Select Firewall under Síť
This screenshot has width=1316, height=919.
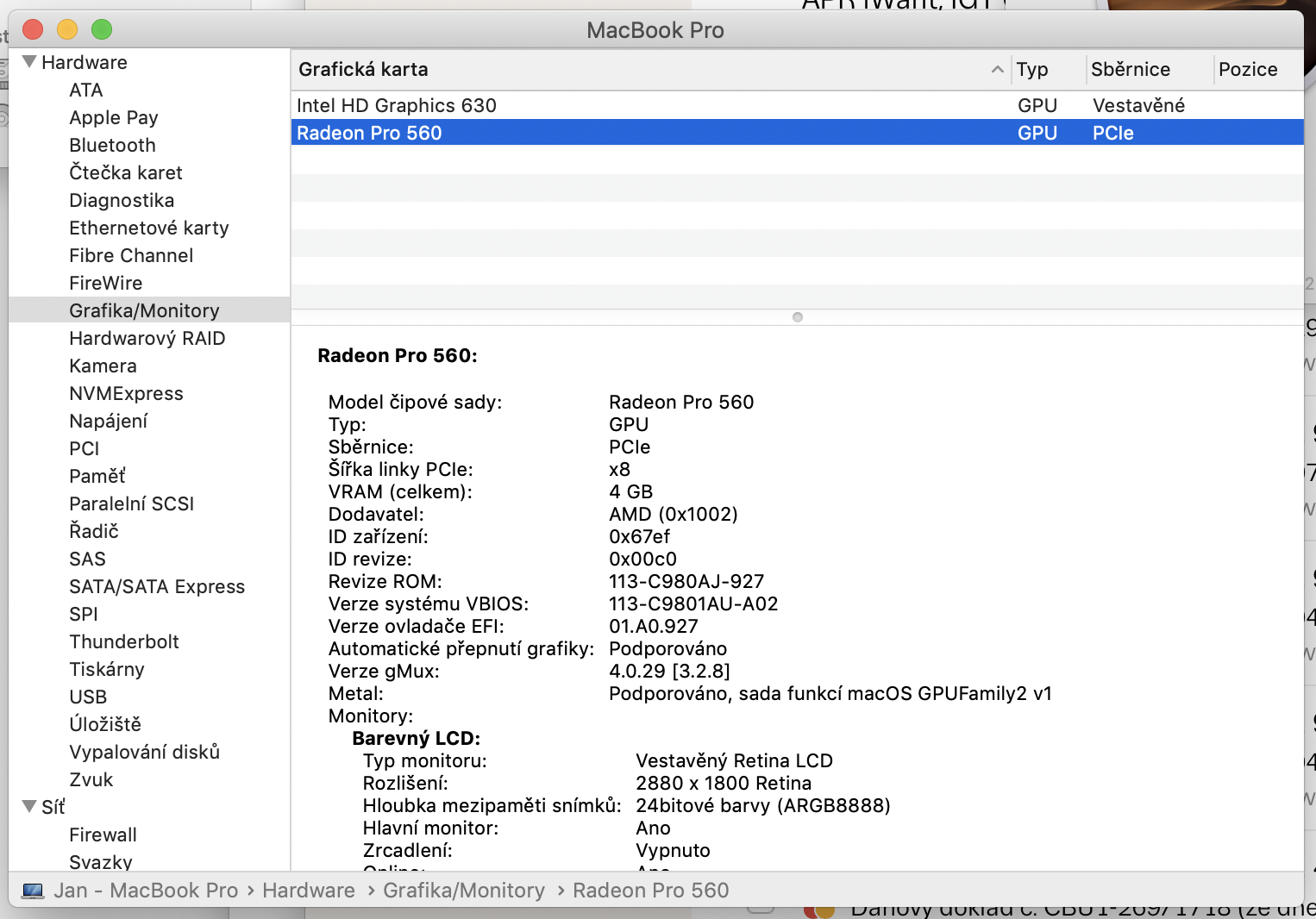point(103,835)
